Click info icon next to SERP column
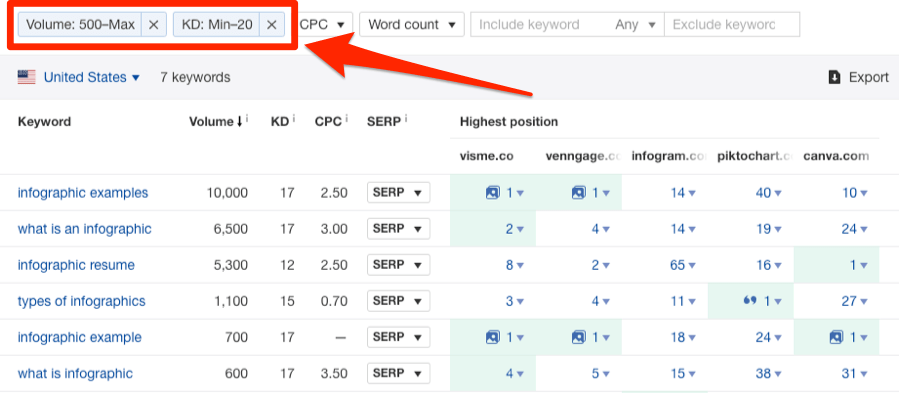Viewport: 899px width, 393px height. (406, 119)
